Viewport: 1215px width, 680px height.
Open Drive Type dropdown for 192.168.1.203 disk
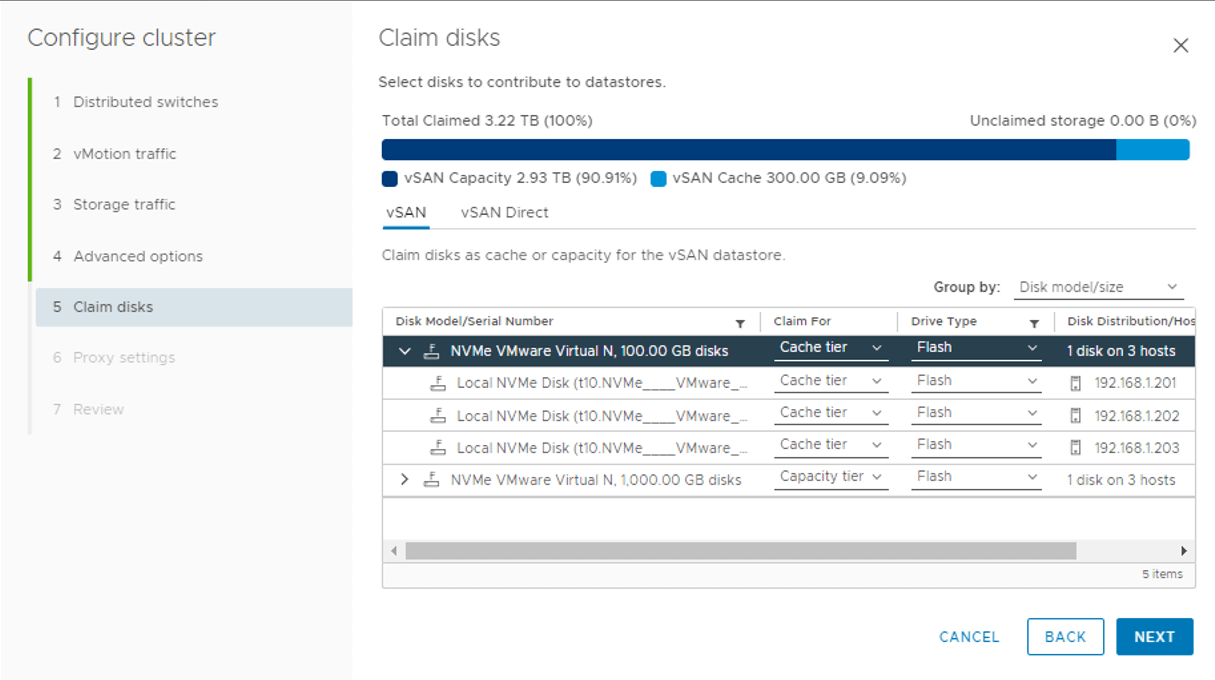(x=977, y=445)
